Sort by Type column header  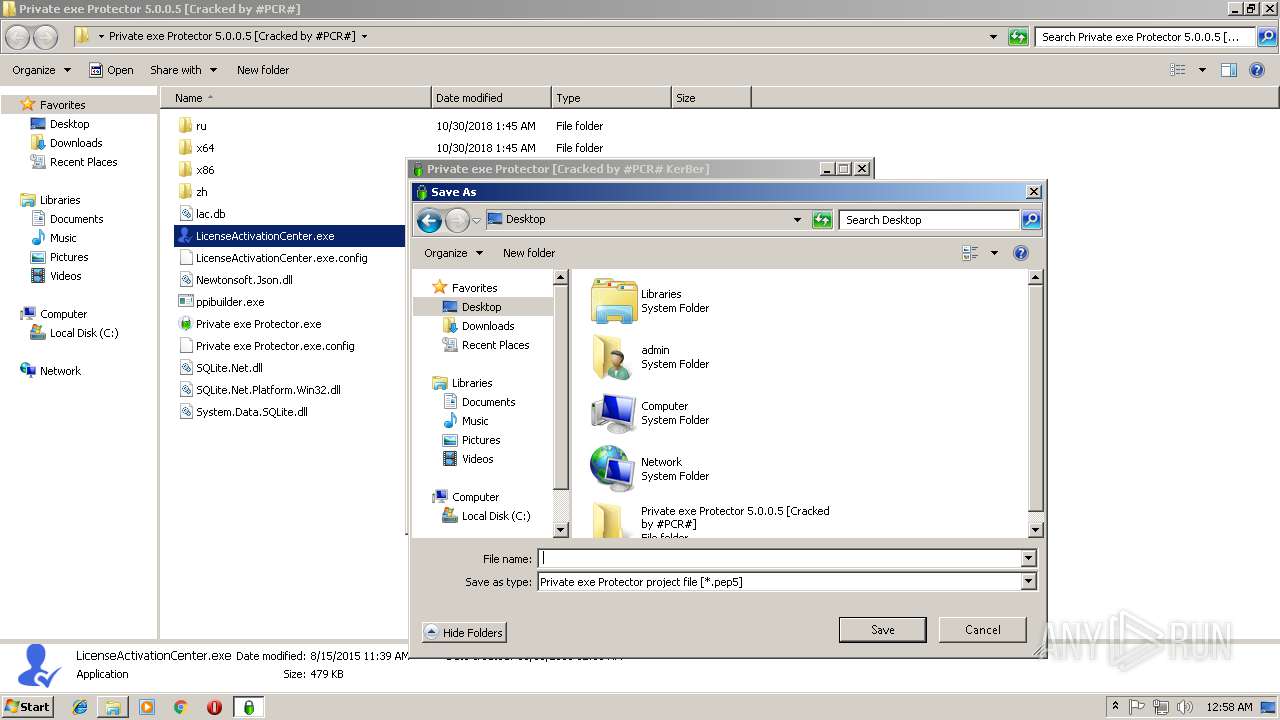coord(611,98)
